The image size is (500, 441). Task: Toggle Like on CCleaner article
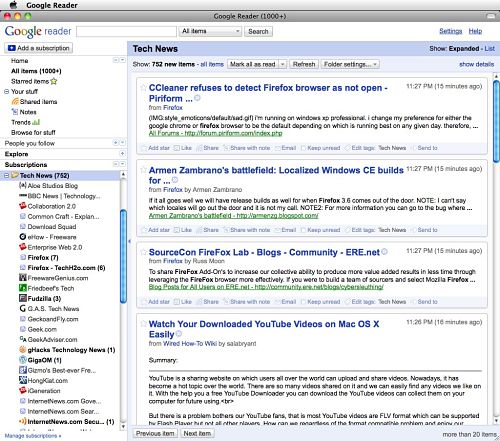[183, 148]
